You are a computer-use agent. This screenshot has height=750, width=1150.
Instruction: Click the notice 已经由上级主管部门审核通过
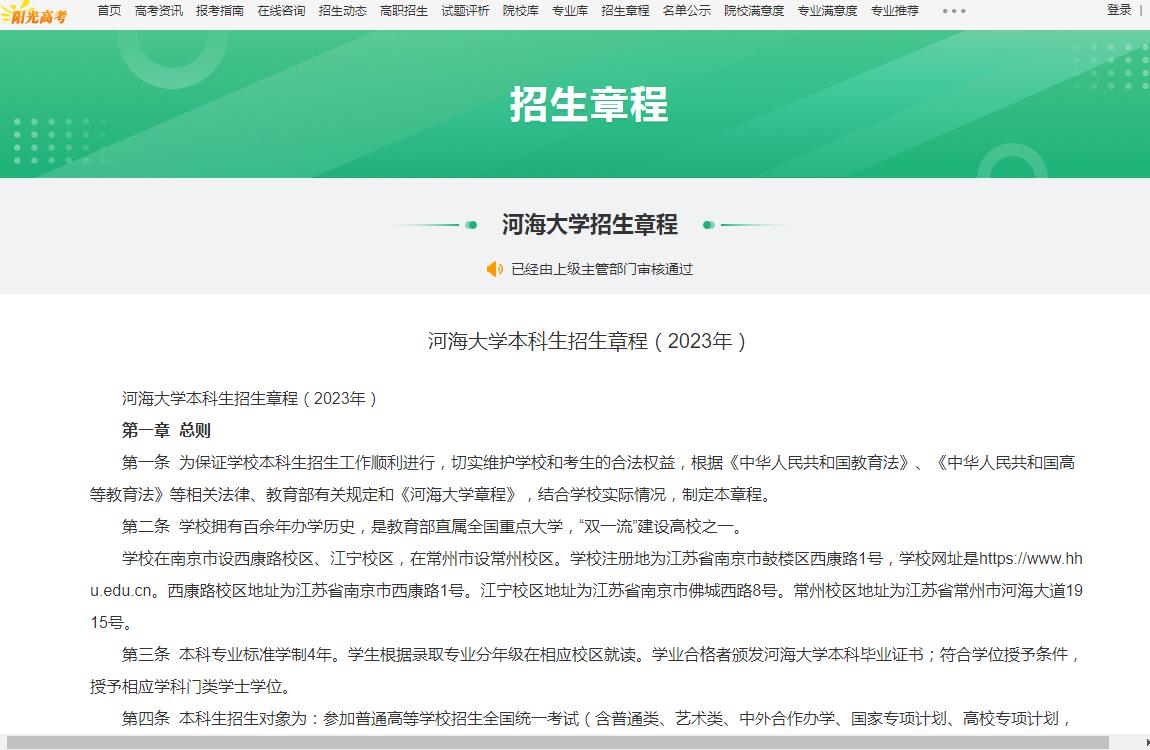pos(602,269)
